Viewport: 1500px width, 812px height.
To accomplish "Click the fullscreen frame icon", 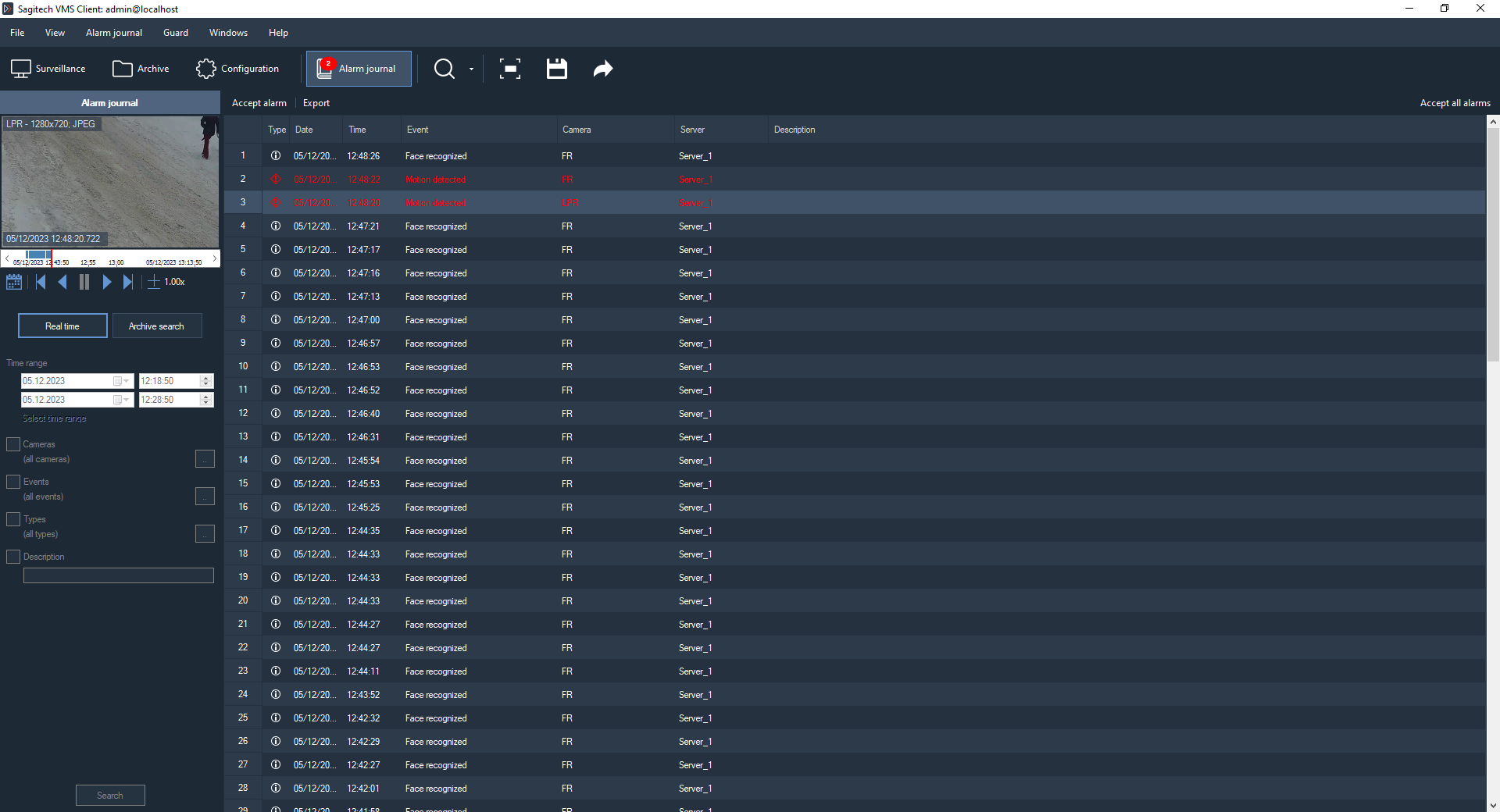I will click(x=510, y=69).
